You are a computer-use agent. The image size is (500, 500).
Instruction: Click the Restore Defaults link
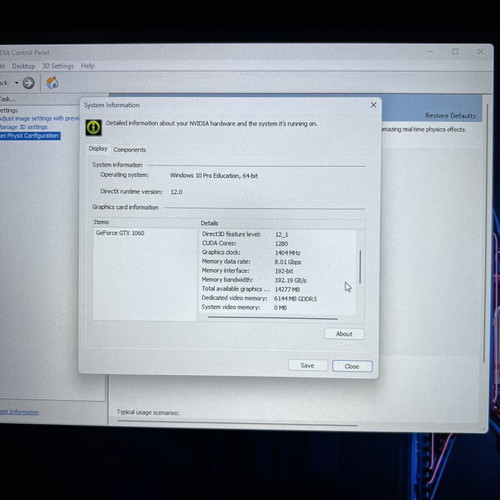pyautogui.click(x=450, y=116)
